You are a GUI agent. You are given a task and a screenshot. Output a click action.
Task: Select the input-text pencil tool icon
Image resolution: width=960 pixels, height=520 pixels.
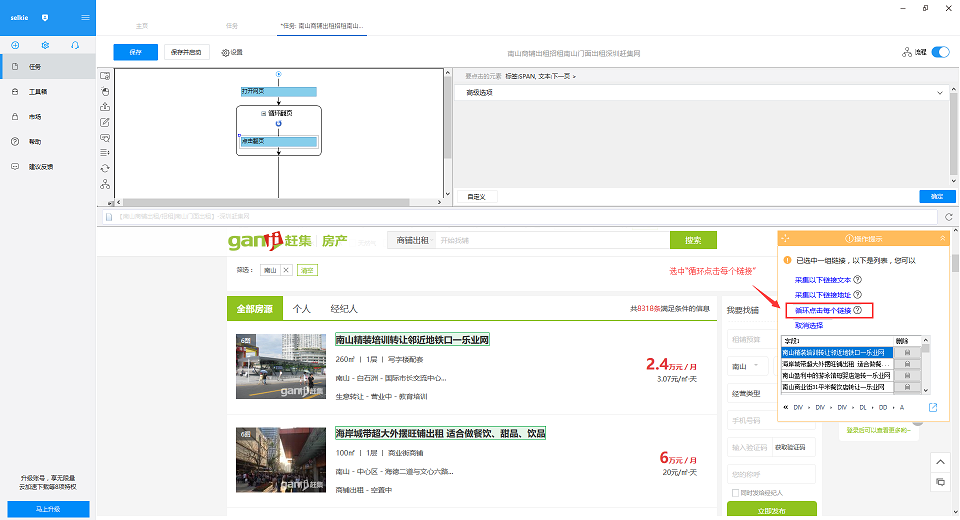click(105, 122)
